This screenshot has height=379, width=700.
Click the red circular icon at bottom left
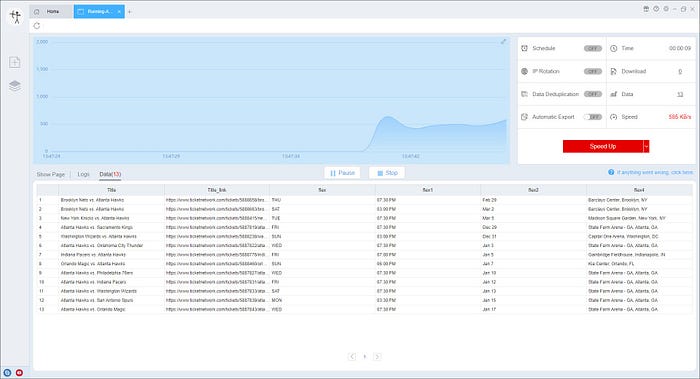(x=19, y=372)
